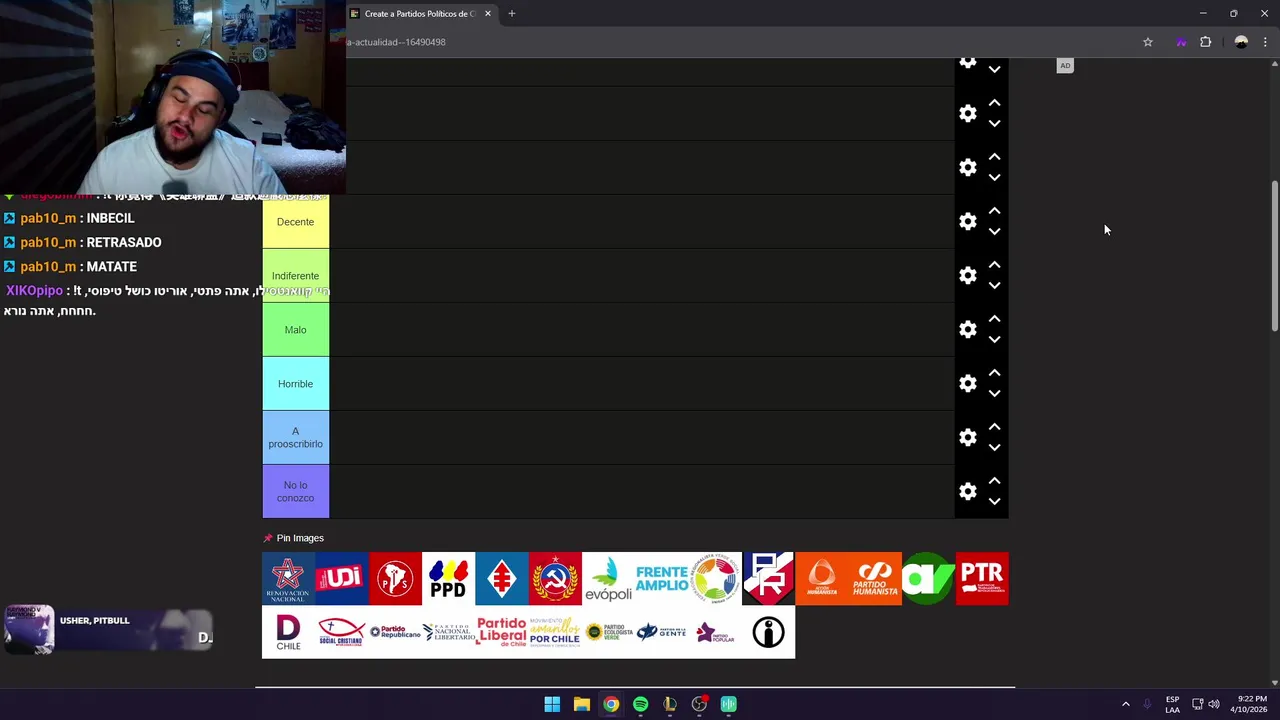Select the Partido Nacional Libertario logo
This screenshot has height=720, width=1280.
448,632
